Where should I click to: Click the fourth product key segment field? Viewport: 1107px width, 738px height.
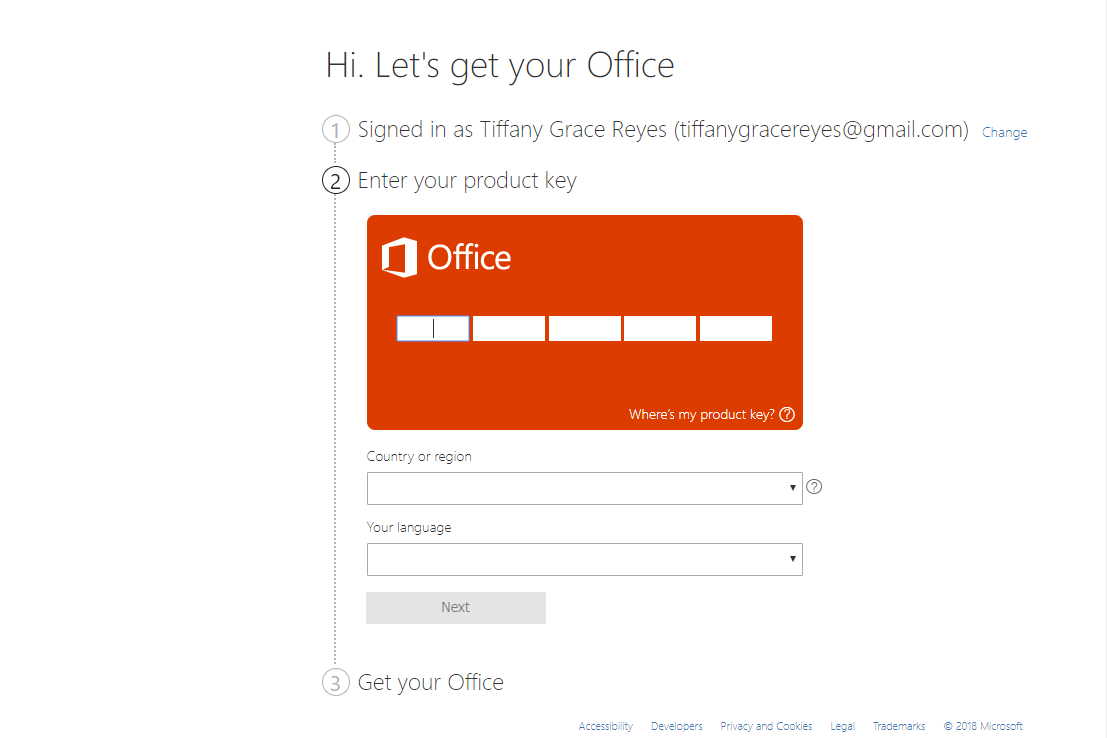click(660, 328)
